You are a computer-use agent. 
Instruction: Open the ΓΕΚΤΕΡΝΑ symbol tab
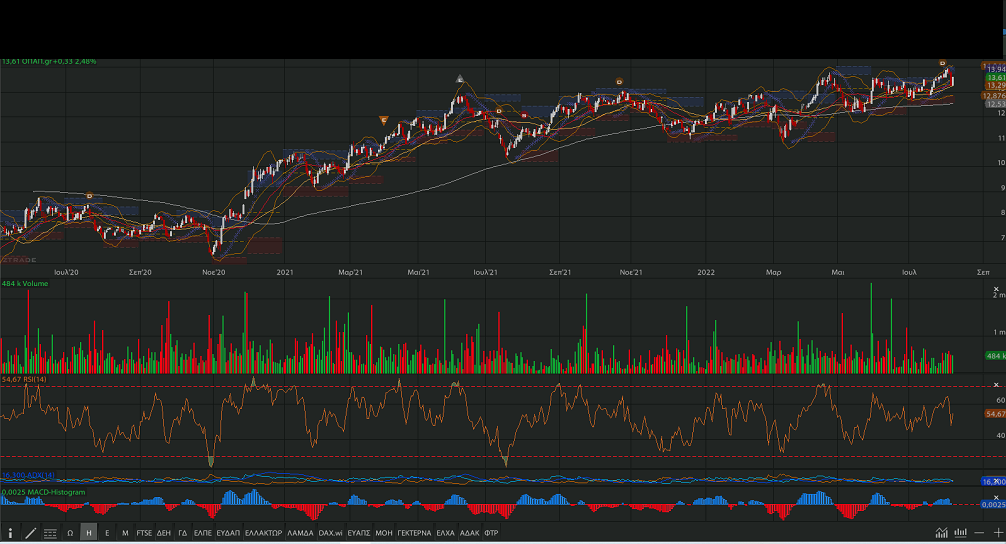[414, 532]
